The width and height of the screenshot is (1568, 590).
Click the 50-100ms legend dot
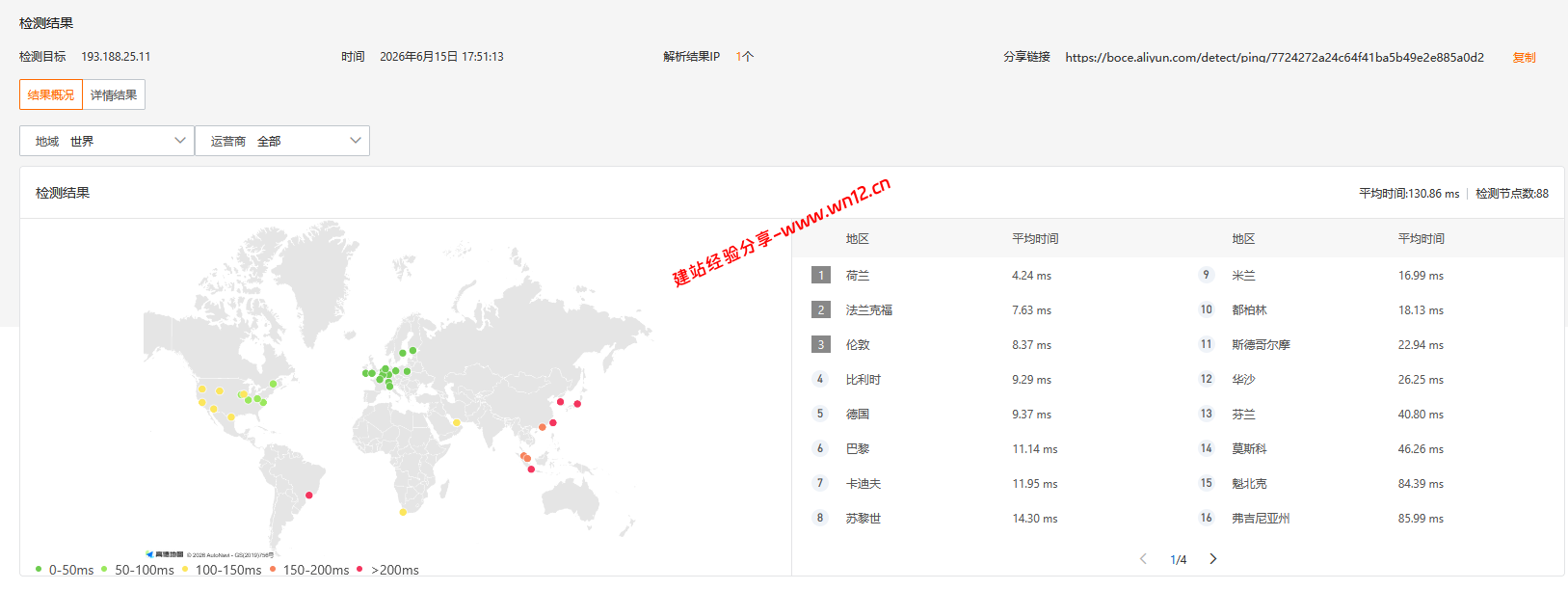click(x=104, y=569)
